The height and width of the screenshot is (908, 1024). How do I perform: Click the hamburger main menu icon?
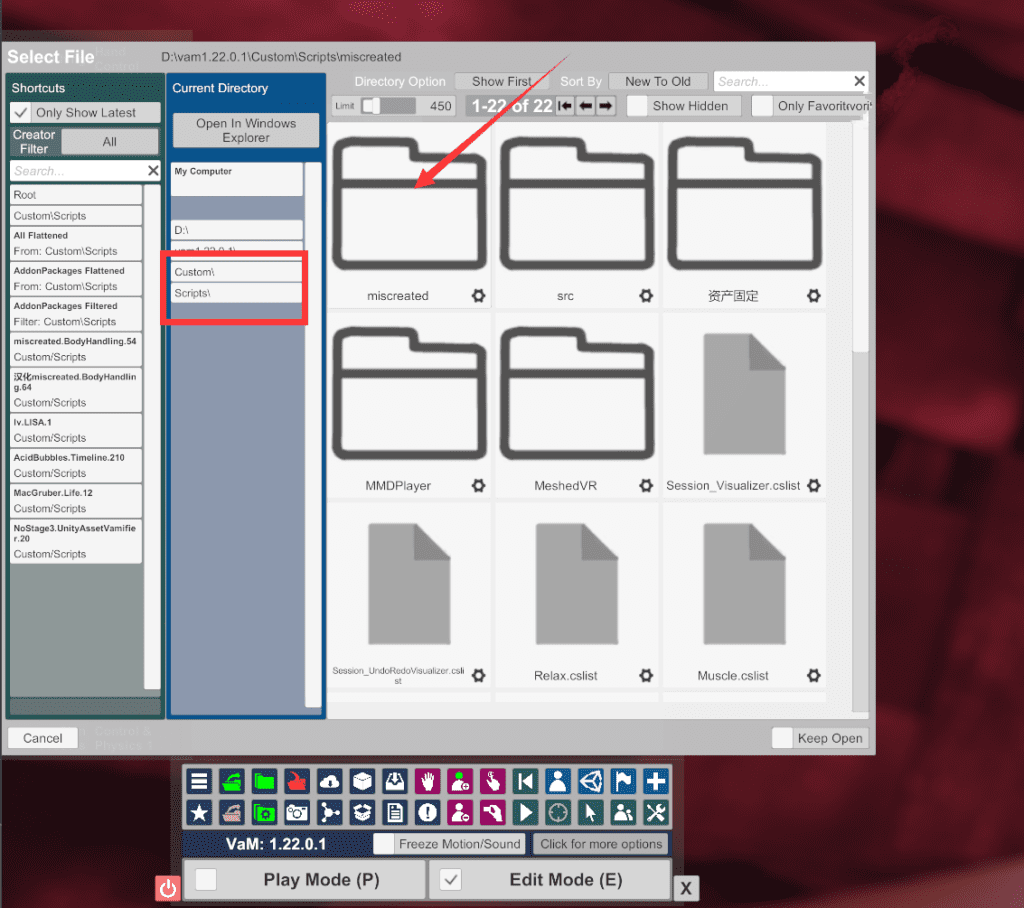[199, 782]
